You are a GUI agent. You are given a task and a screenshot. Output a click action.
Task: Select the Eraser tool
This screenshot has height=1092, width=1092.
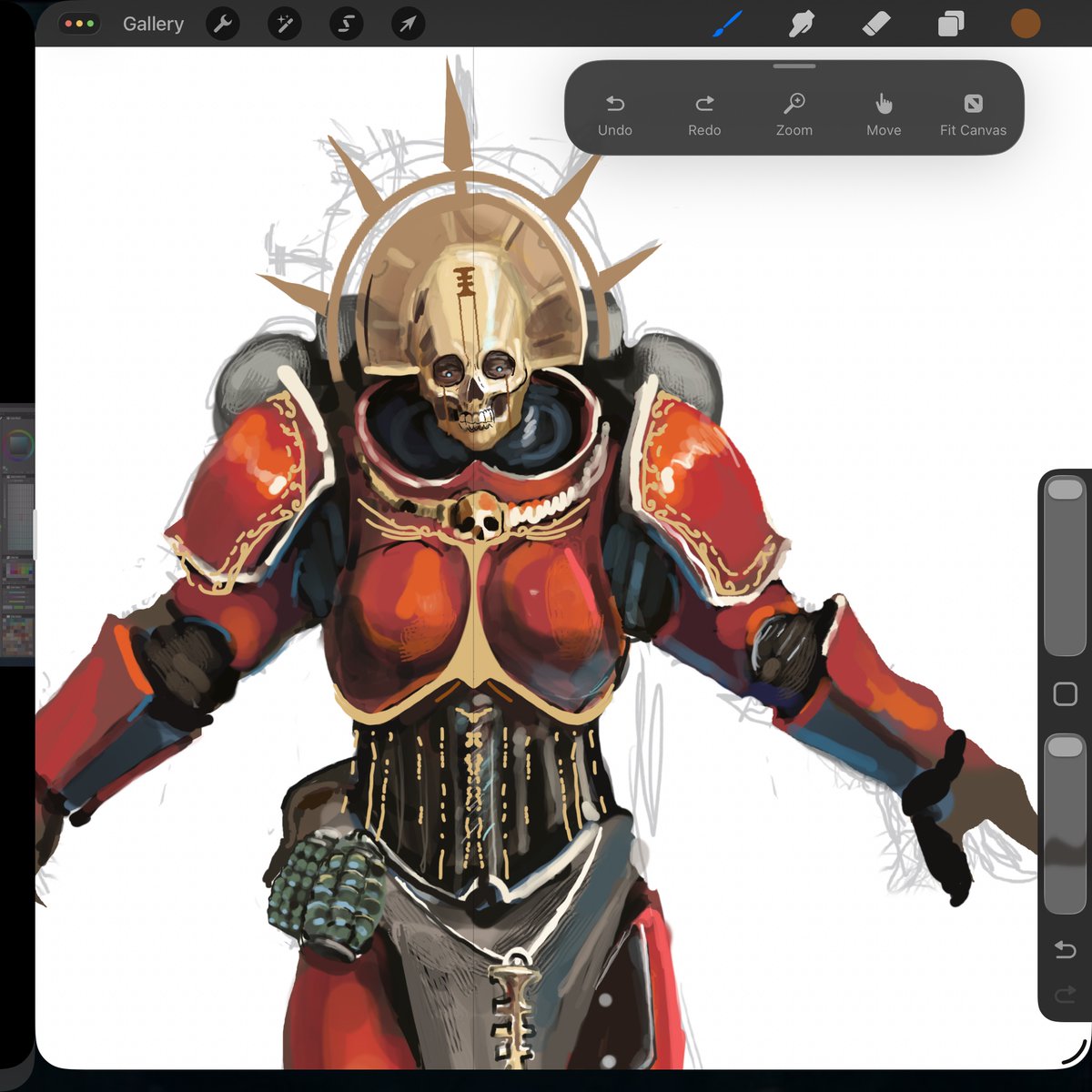[x=875, y=24]
